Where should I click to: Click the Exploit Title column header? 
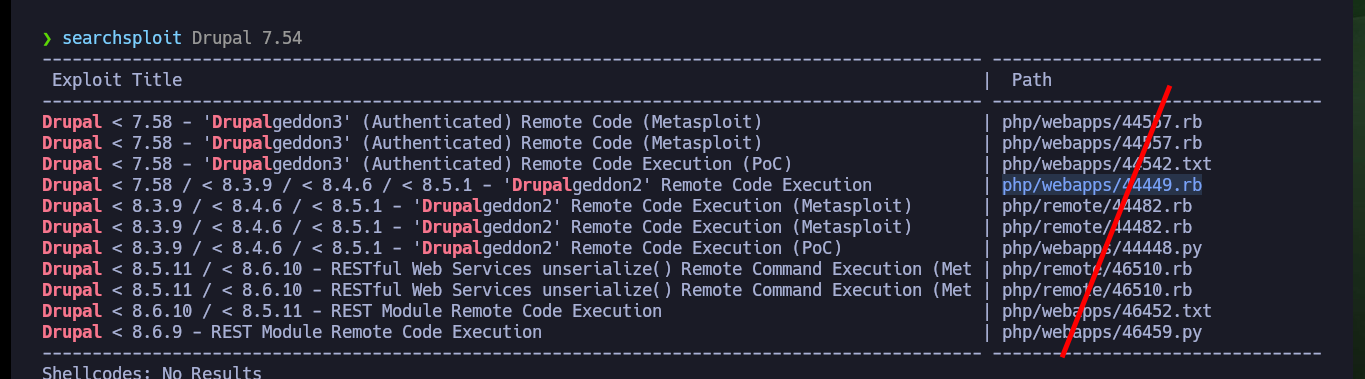pyautogui.click(x=117, y=80)
